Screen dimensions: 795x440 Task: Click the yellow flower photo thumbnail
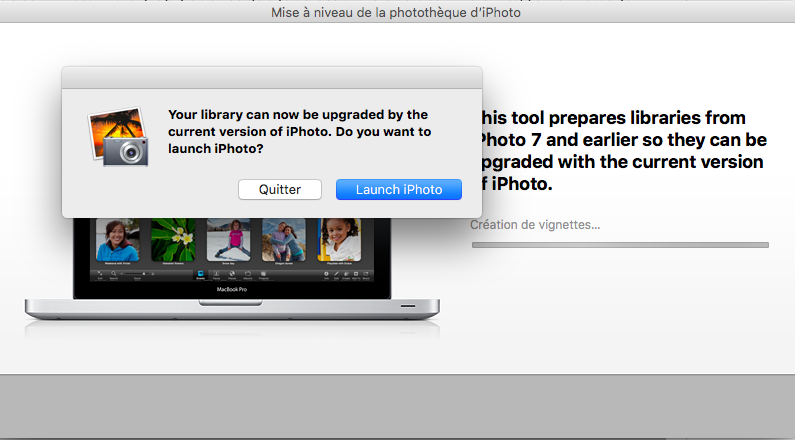coord(173,240)
